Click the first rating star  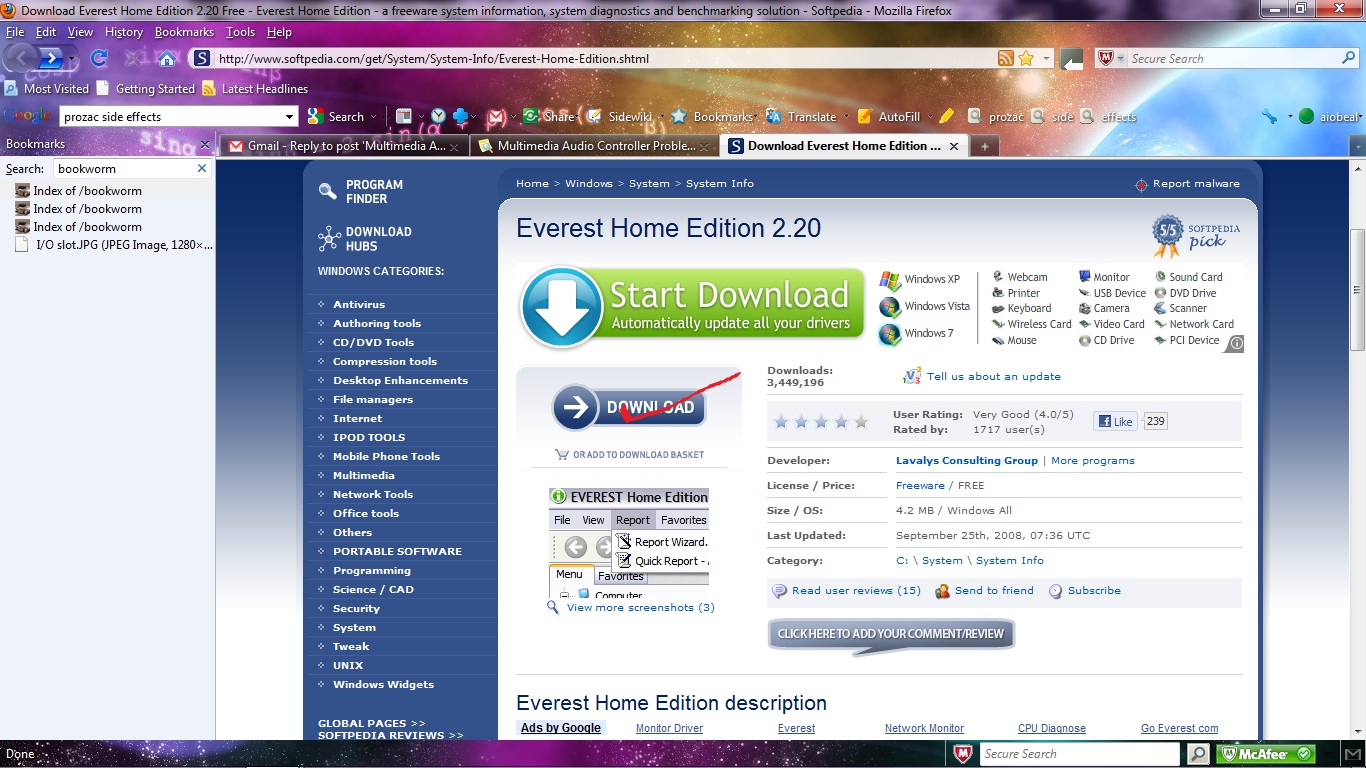pos(782,422)
